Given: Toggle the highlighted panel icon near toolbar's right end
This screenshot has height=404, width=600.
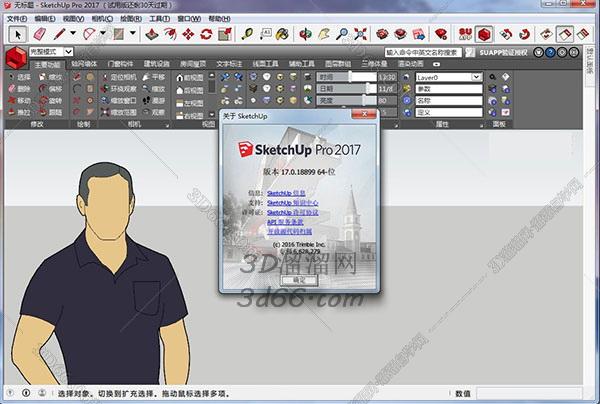Looking at the screenshot, I should click(565, 34).
